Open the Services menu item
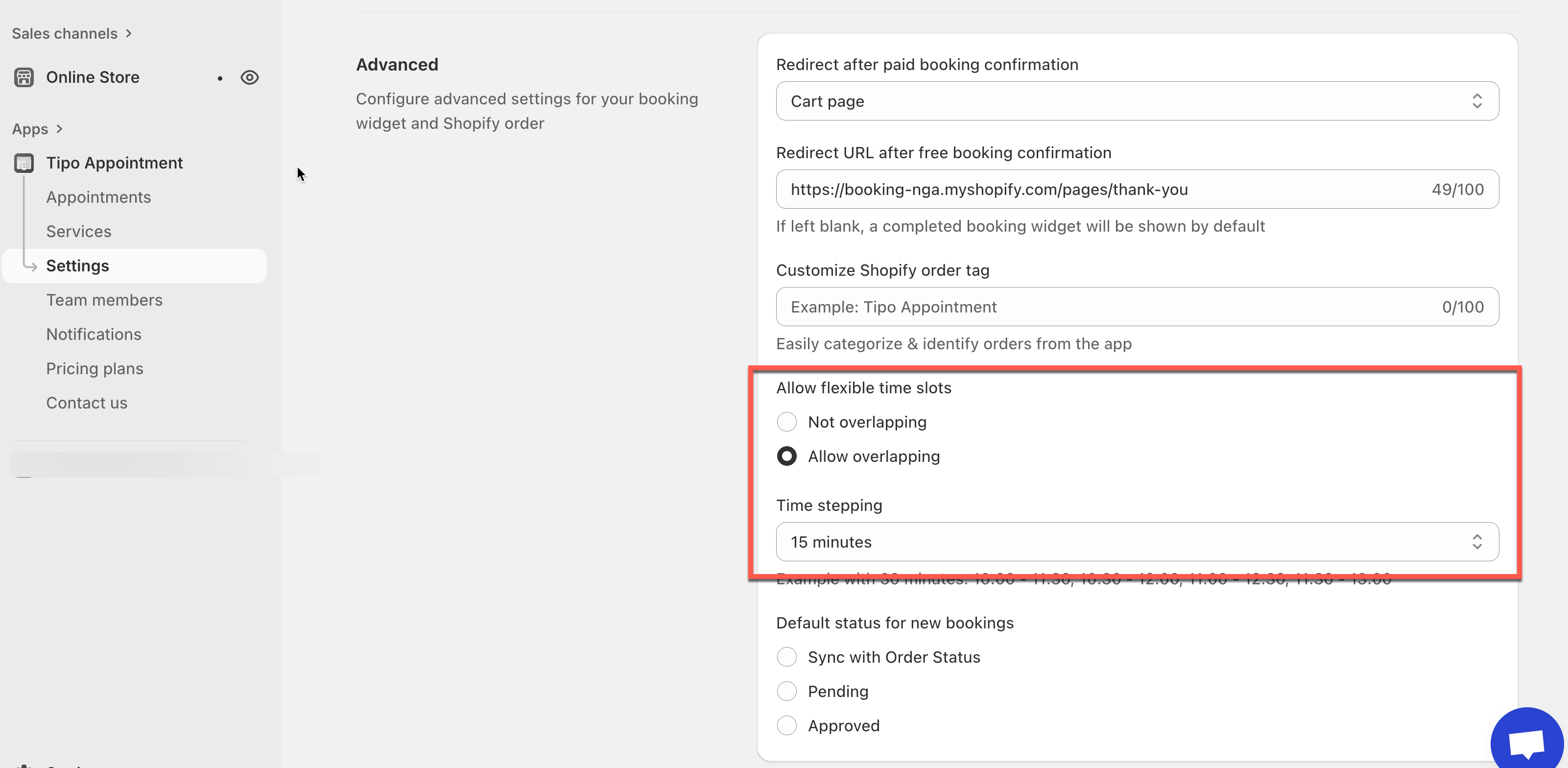1568x768 pixels. (x=78, y=232)
